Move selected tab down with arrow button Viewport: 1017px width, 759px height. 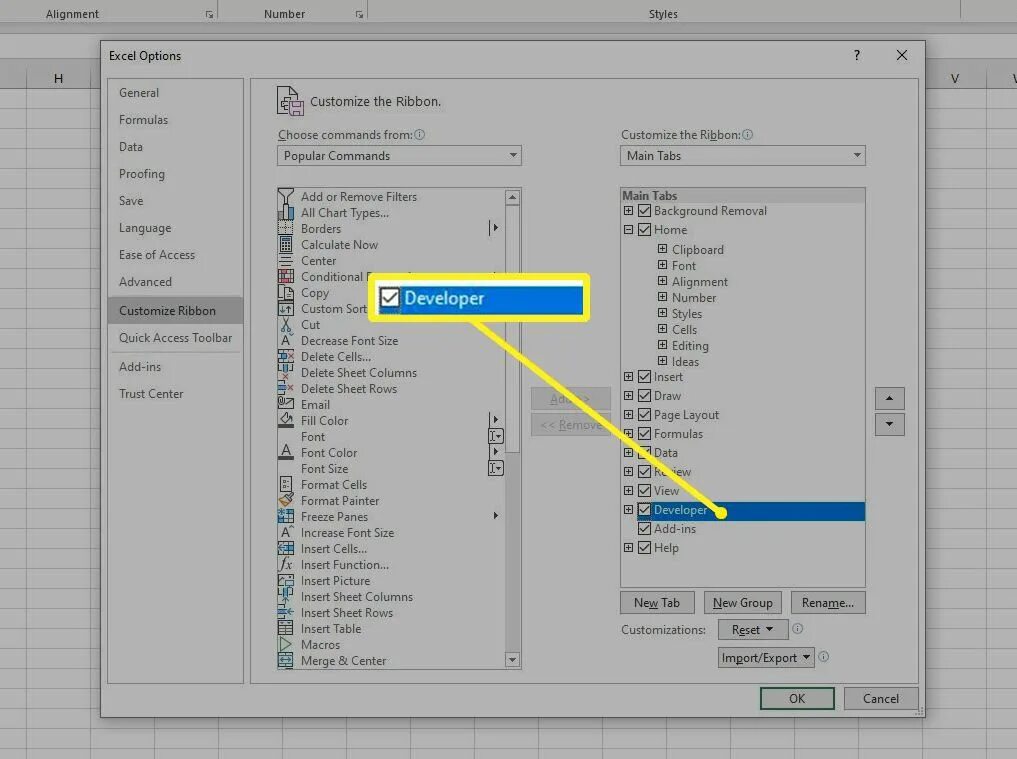click(x=889, y=424)
